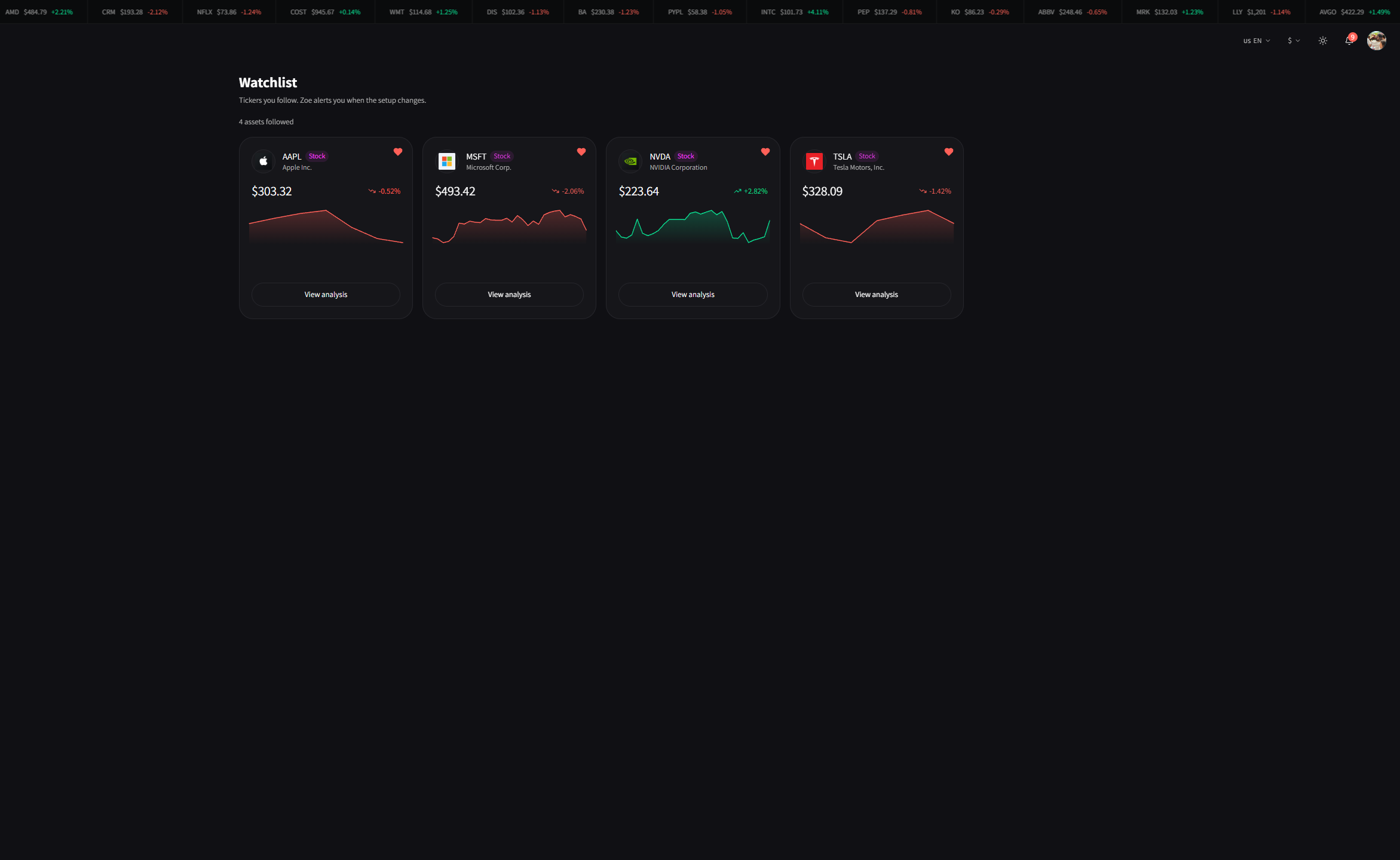Unfavorite AAPL with its heart icon
Image resolution: width=1400 pixels, height=860 pixels.
tap(398, 152)
